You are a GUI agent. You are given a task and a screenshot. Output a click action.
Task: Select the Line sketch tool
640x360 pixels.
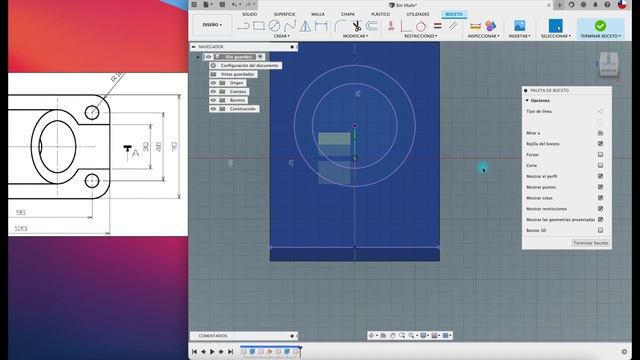243,26
